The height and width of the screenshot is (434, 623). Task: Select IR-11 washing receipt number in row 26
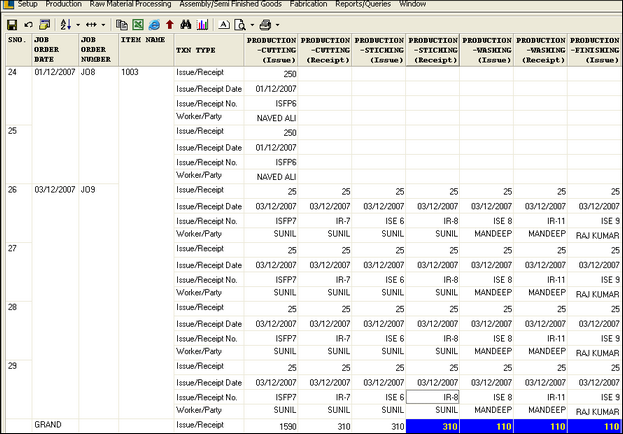click(540, 221)
